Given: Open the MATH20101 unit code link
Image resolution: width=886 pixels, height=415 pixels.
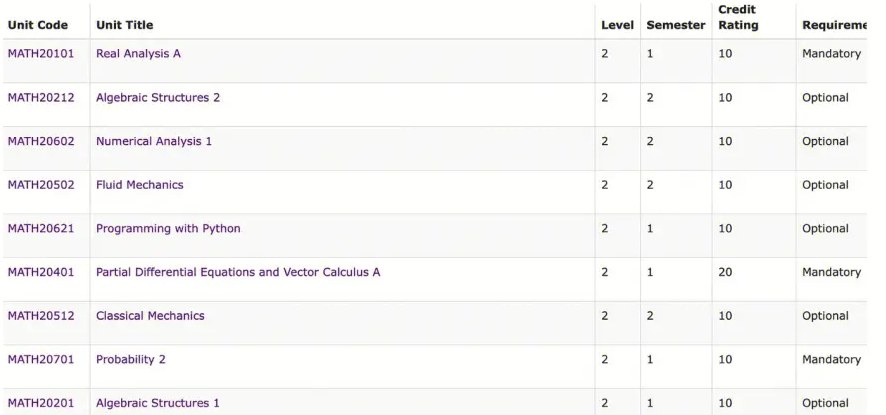Looking at the screenshot, I should click(x=40, y=54).
